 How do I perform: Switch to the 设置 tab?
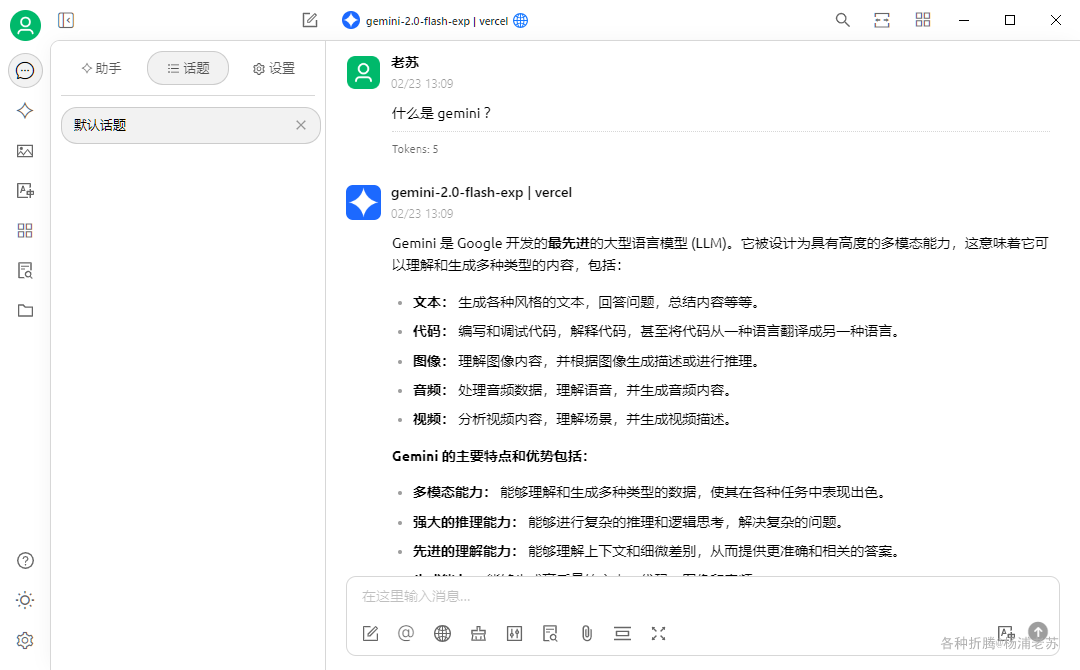click(x=274, y=68)
